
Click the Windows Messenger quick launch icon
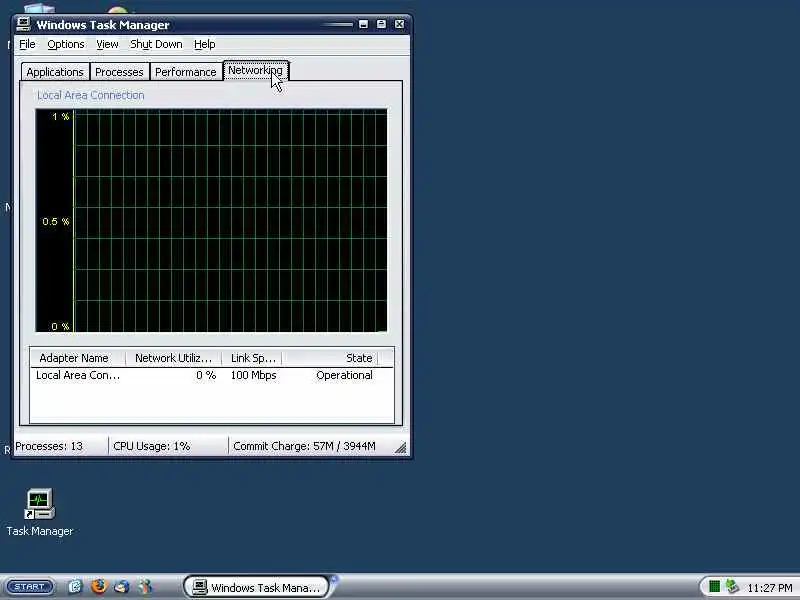145,587
